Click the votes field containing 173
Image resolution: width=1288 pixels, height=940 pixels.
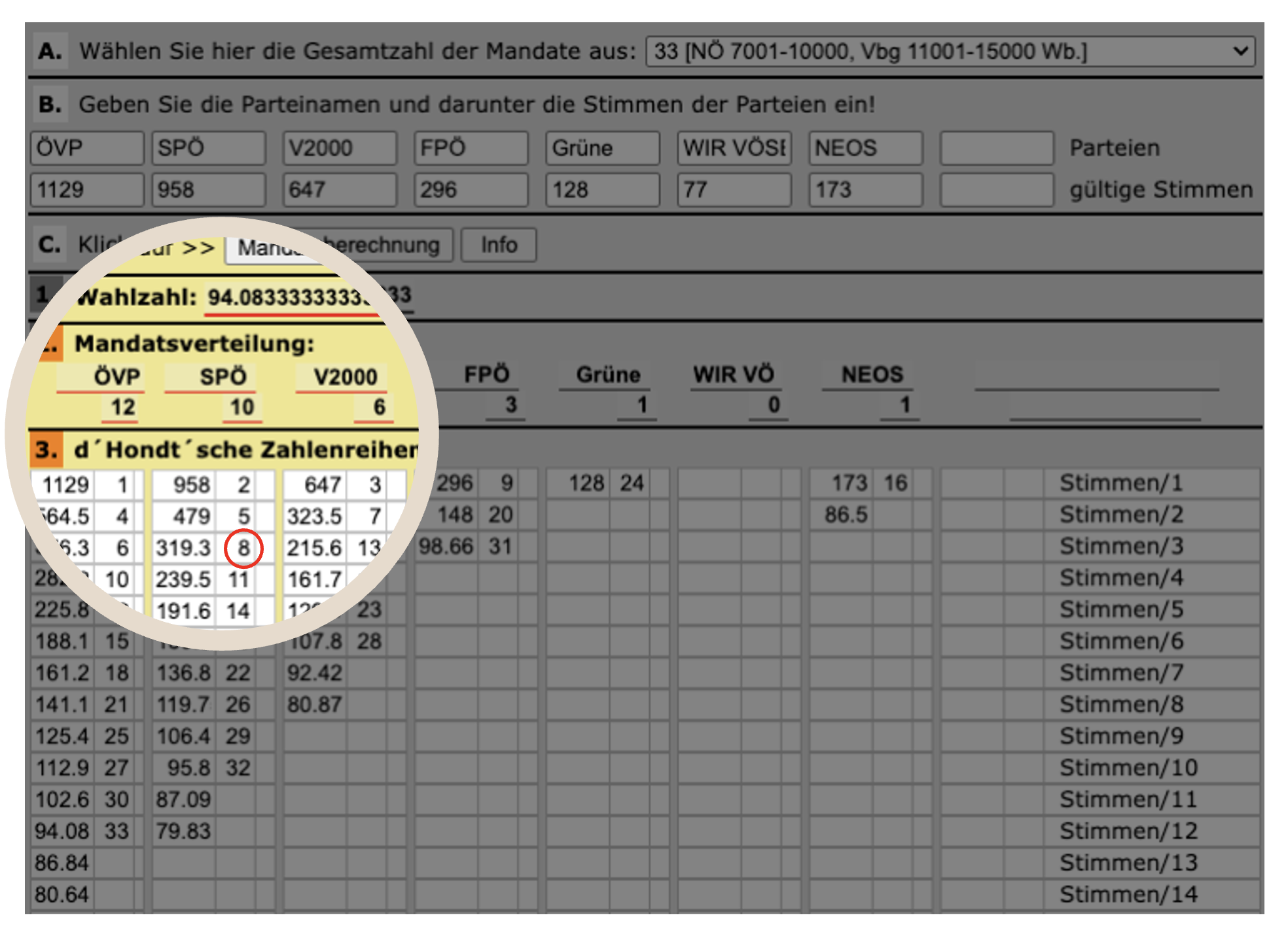(x=865, y=190)
